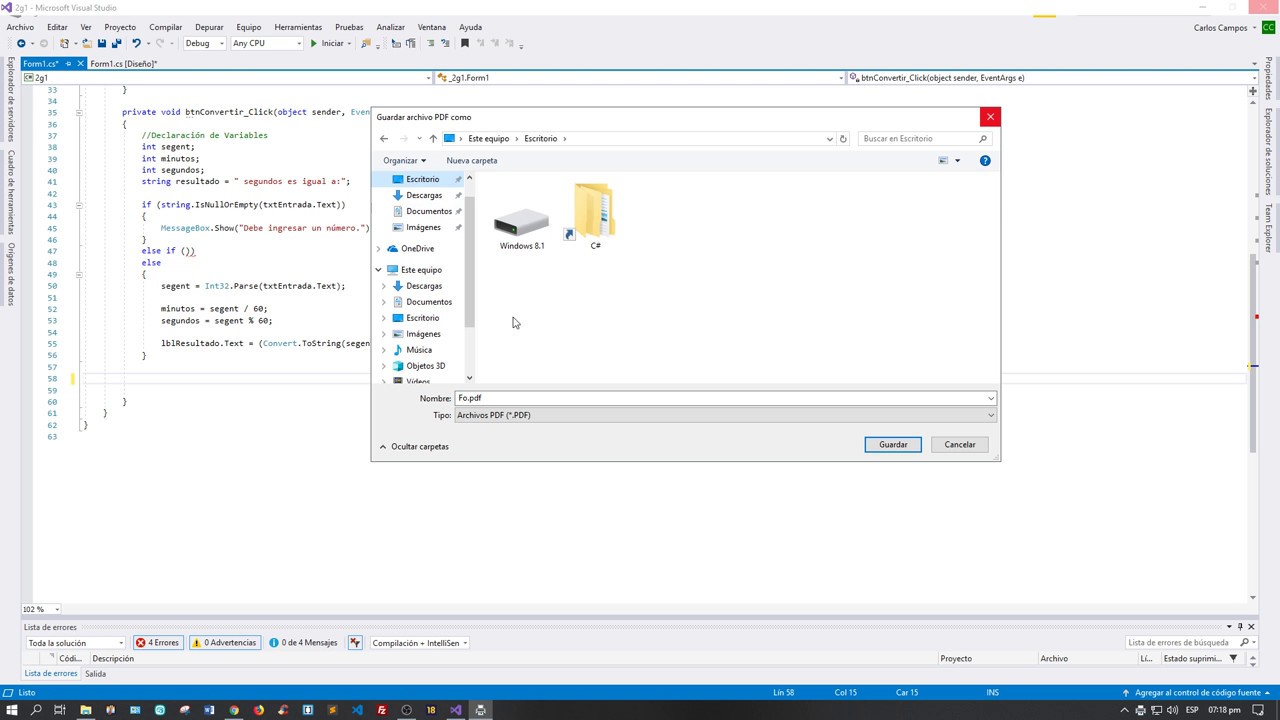
Task: Toggle the 0 de 4 Mensajes filter
Action: pos(304,643)
